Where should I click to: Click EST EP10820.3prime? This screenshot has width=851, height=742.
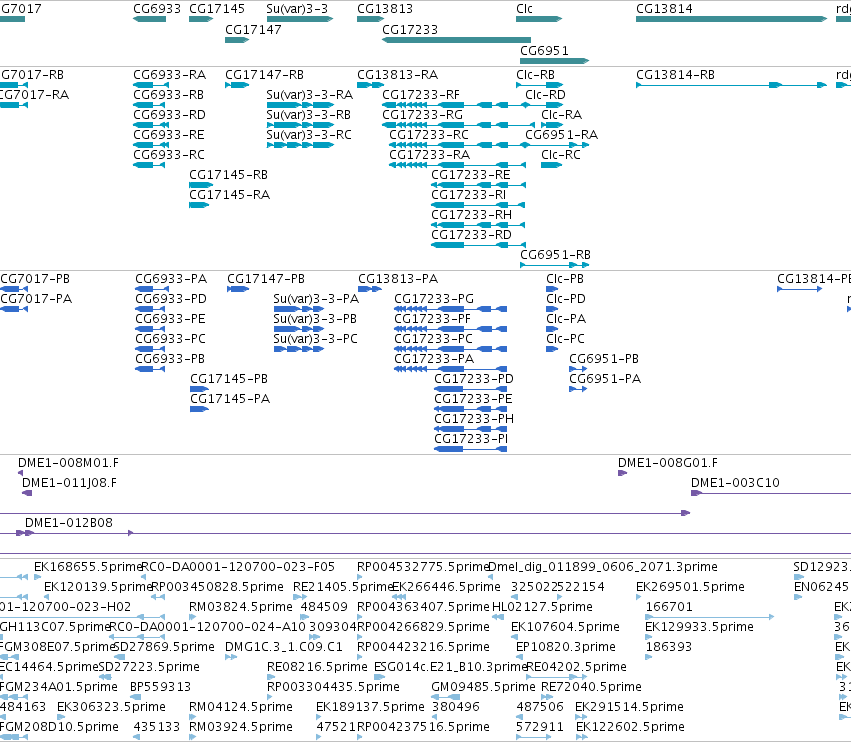pos(566,647)
